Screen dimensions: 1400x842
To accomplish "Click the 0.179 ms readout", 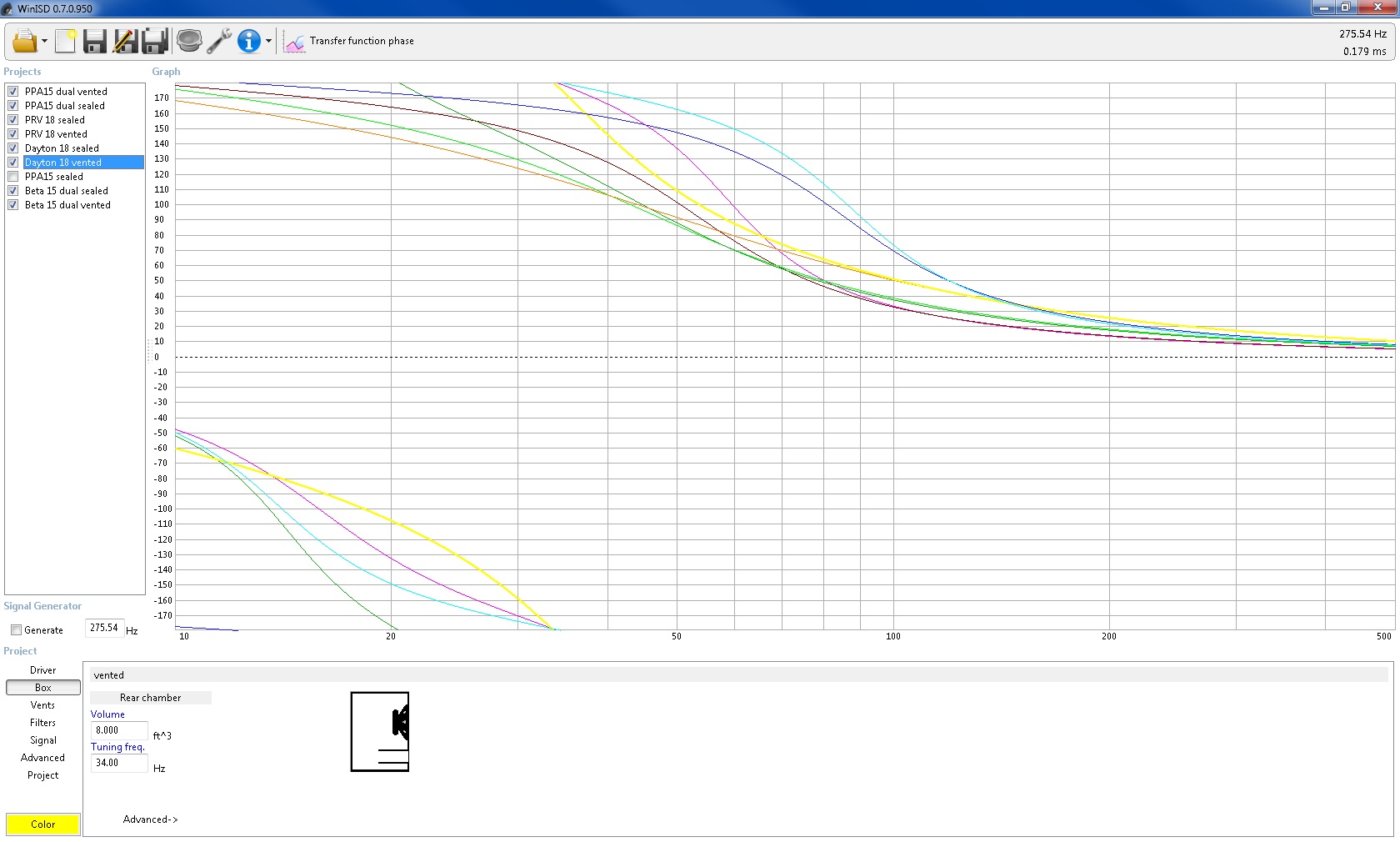I will (x=1364, y=52).
